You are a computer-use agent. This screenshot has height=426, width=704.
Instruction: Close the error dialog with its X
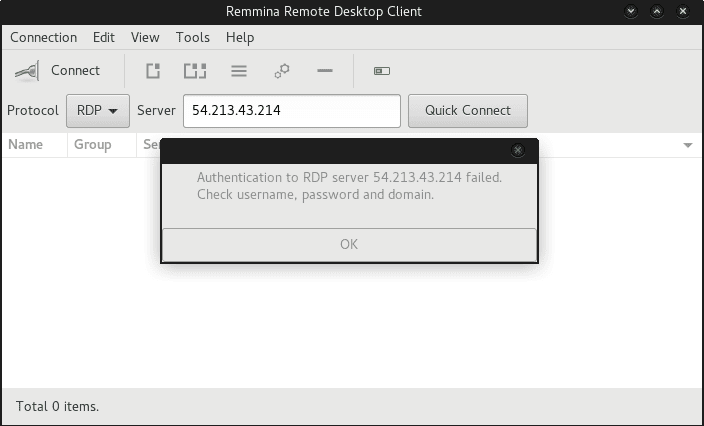(x=518, y=150)
